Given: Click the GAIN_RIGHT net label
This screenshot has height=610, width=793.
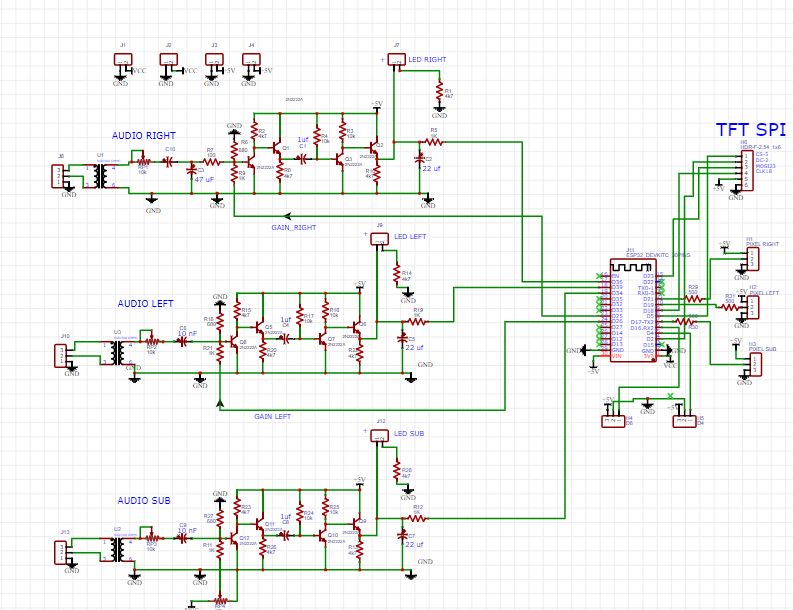Looking at the screenshot, I should (x=294, y=228).
